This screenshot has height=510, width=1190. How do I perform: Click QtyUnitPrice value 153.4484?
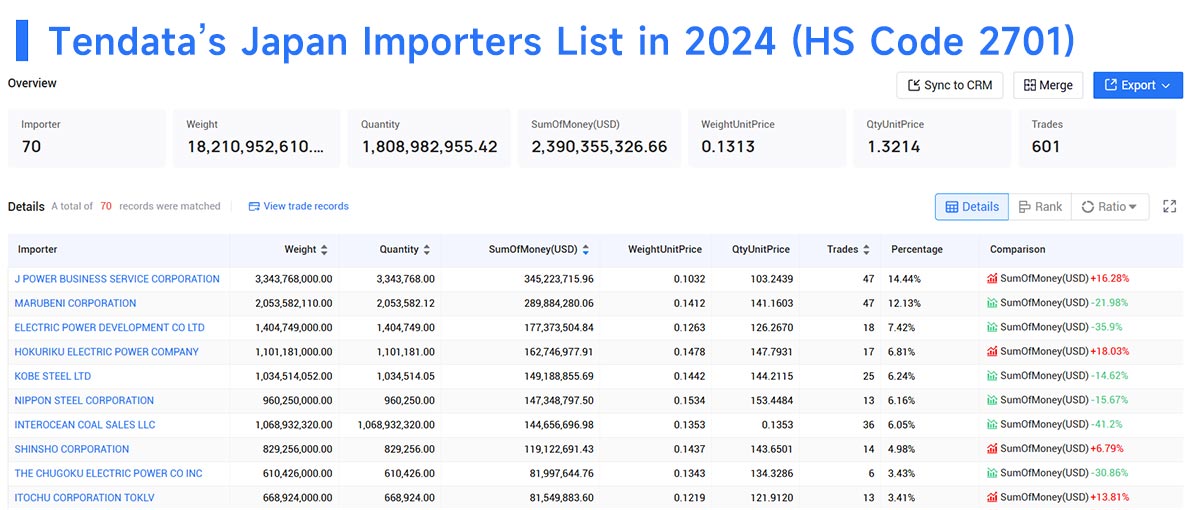click(771, 400)
